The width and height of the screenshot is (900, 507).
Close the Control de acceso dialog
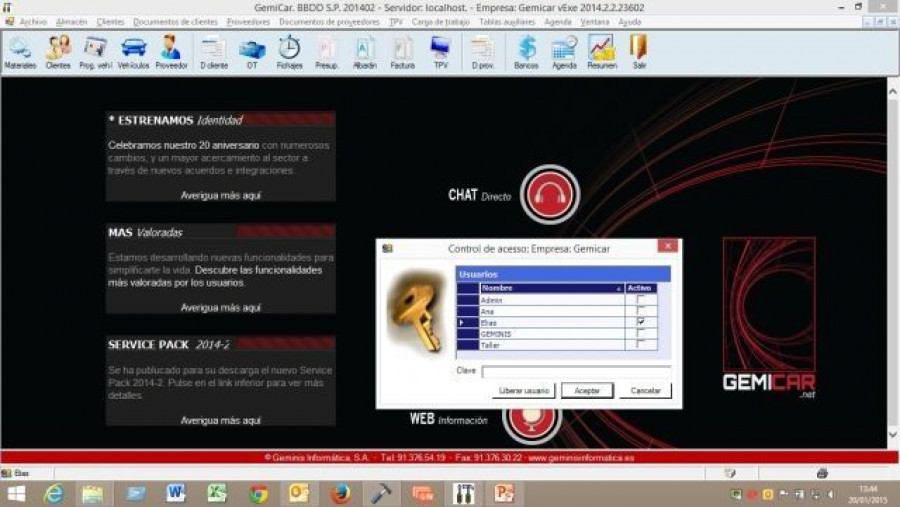click(668, 246)
